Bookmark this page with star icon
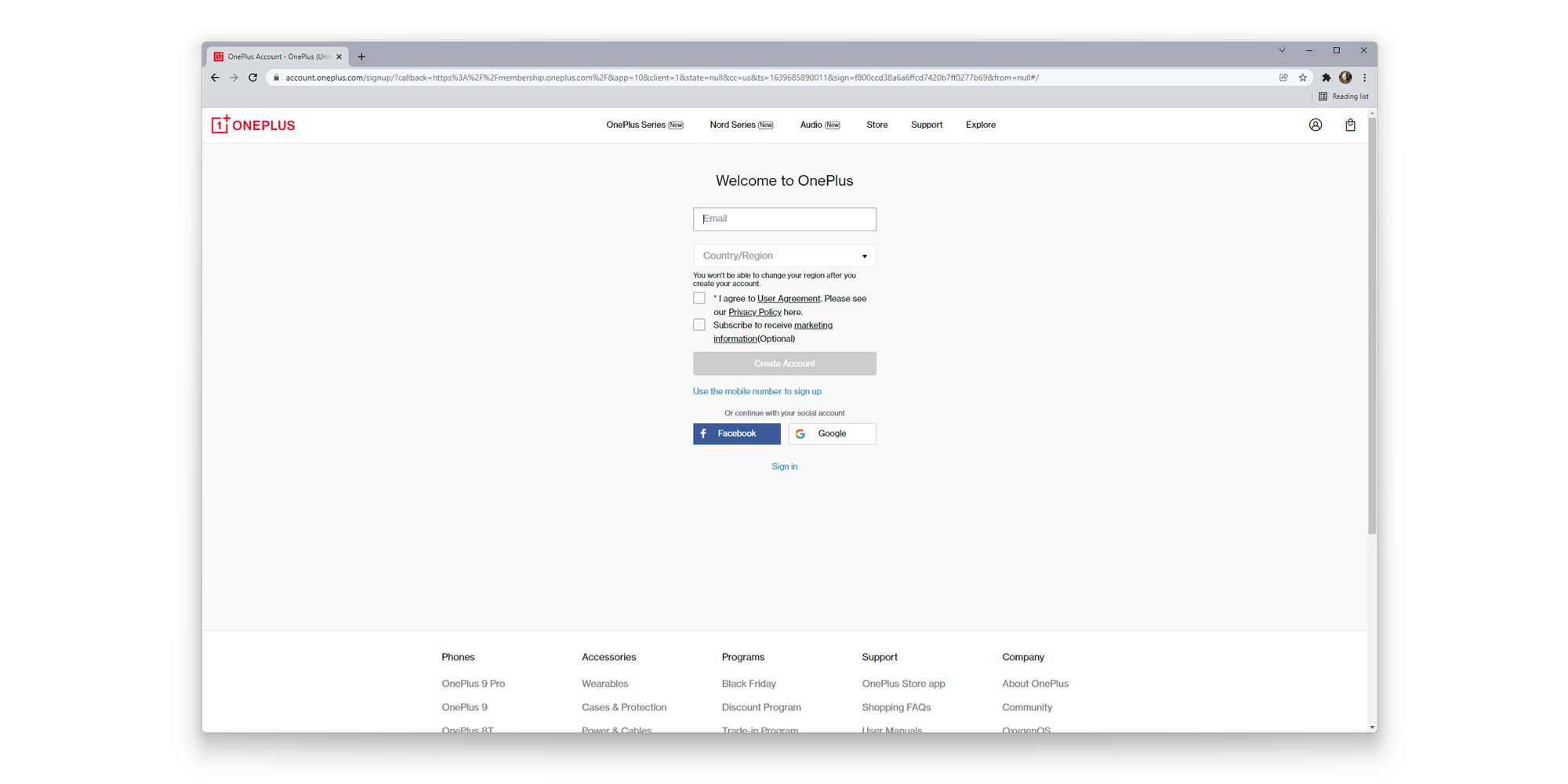 coord(1302,78)
